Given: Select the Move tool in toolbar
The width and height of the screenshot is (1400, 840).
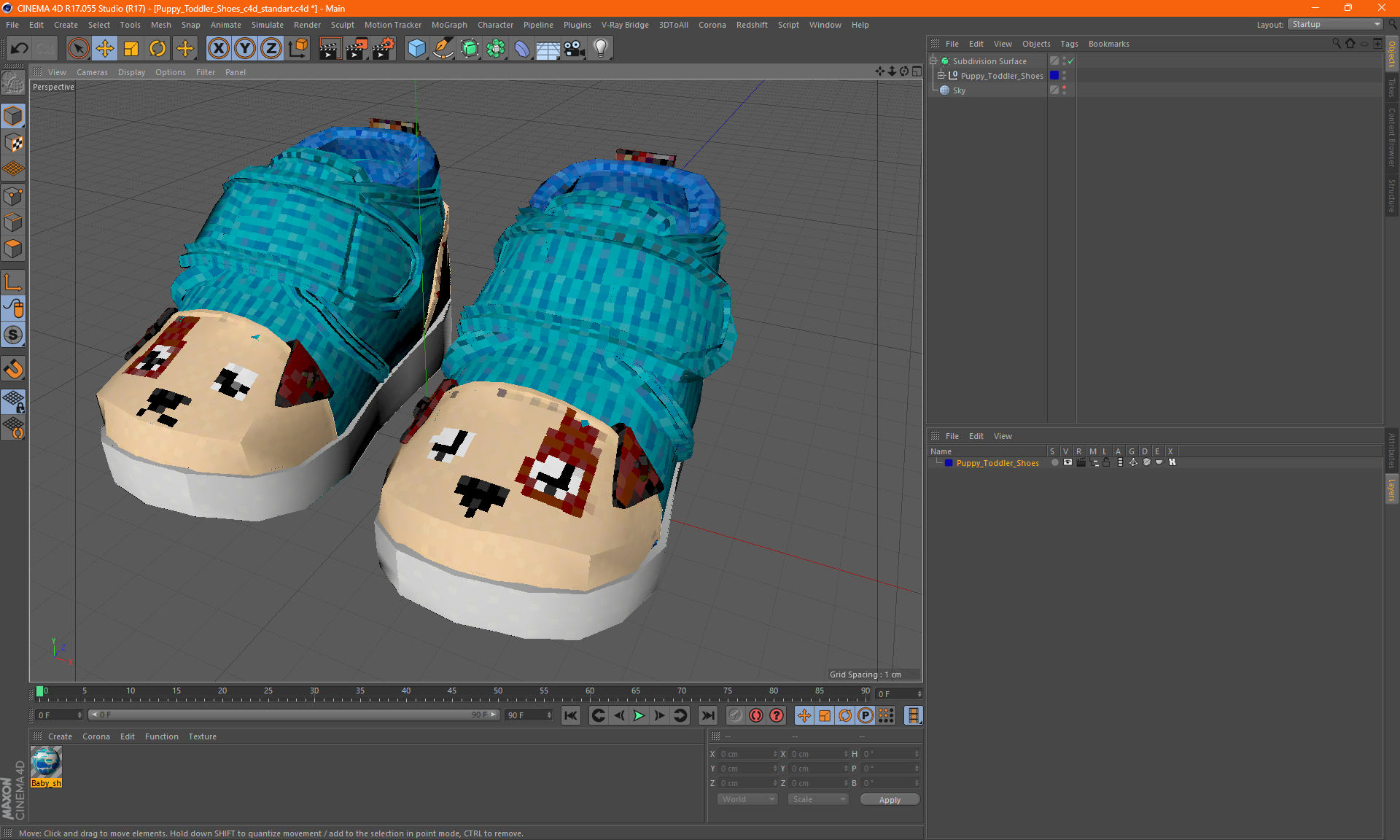Looking at the screenshot, I should [x=105, y=49].
